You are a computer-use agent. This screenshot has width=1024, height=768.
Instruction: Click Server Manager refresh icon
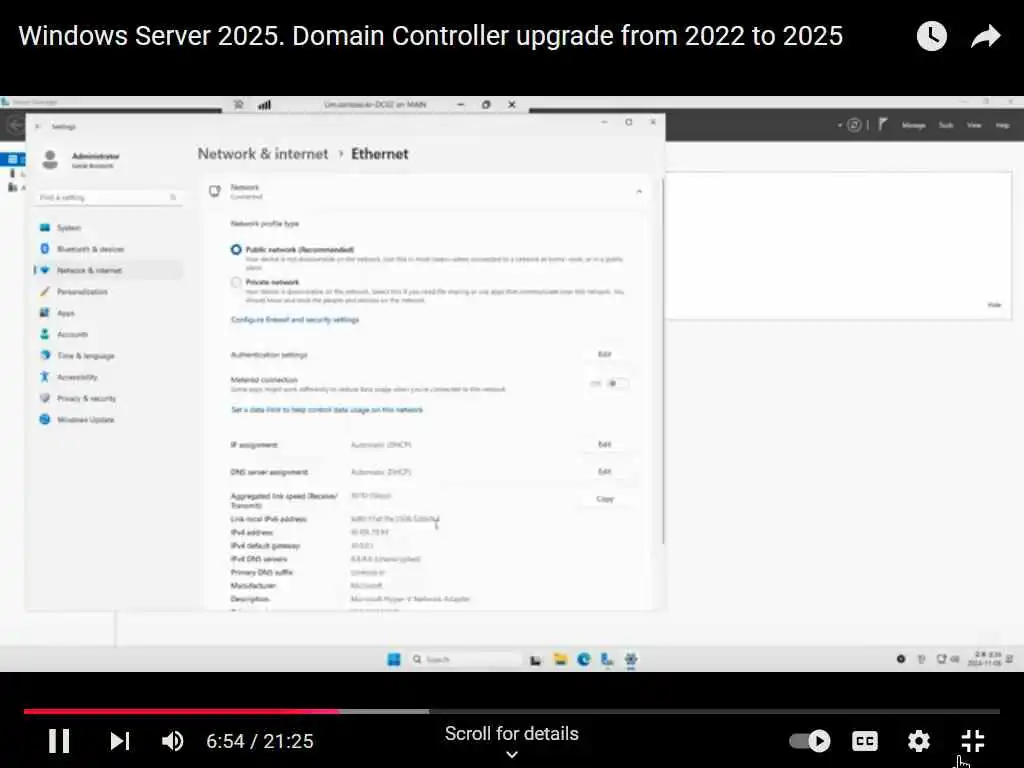854,125
